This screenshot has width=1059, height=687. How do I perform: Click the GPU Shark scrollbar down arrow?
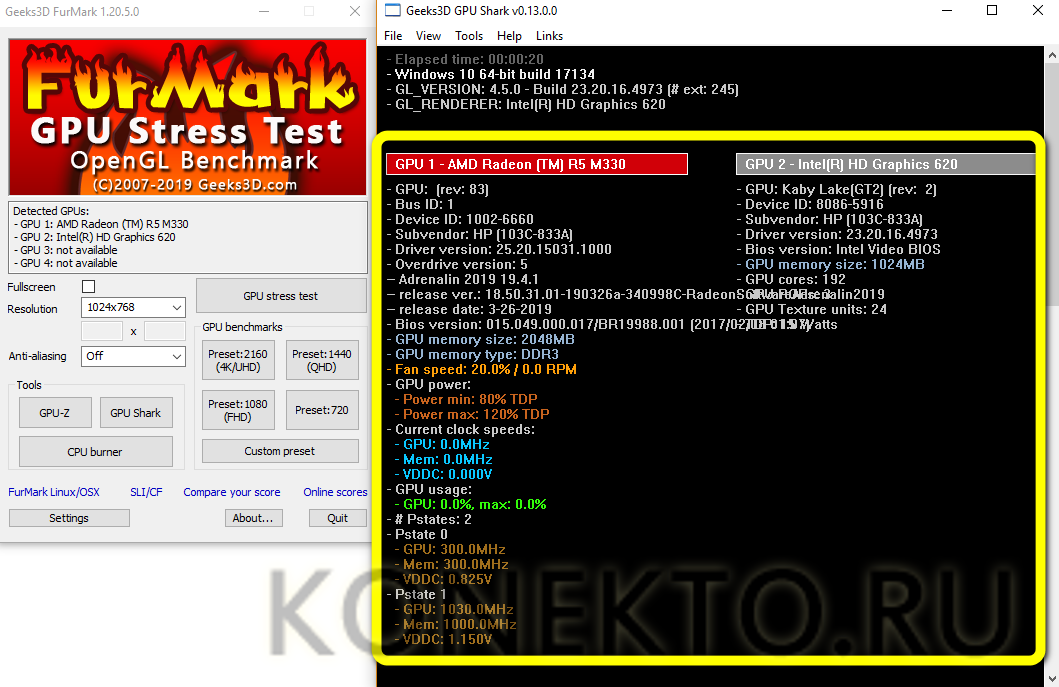(x=1052, y=678)
